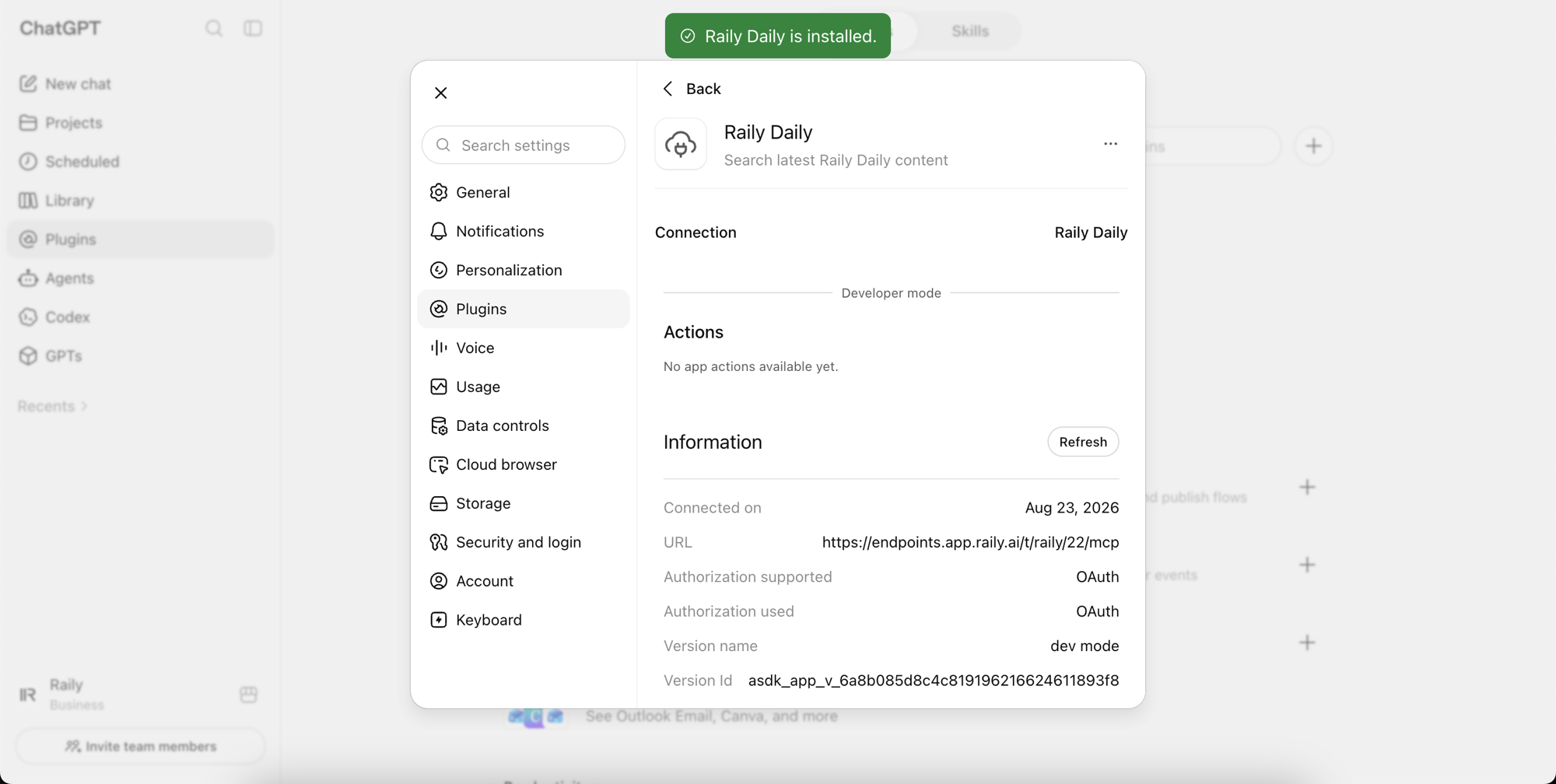Viewport: 1556px width, 784px height.
Task: Click Invite team members button
Action: pyautogui.click(x=141, y=747)
